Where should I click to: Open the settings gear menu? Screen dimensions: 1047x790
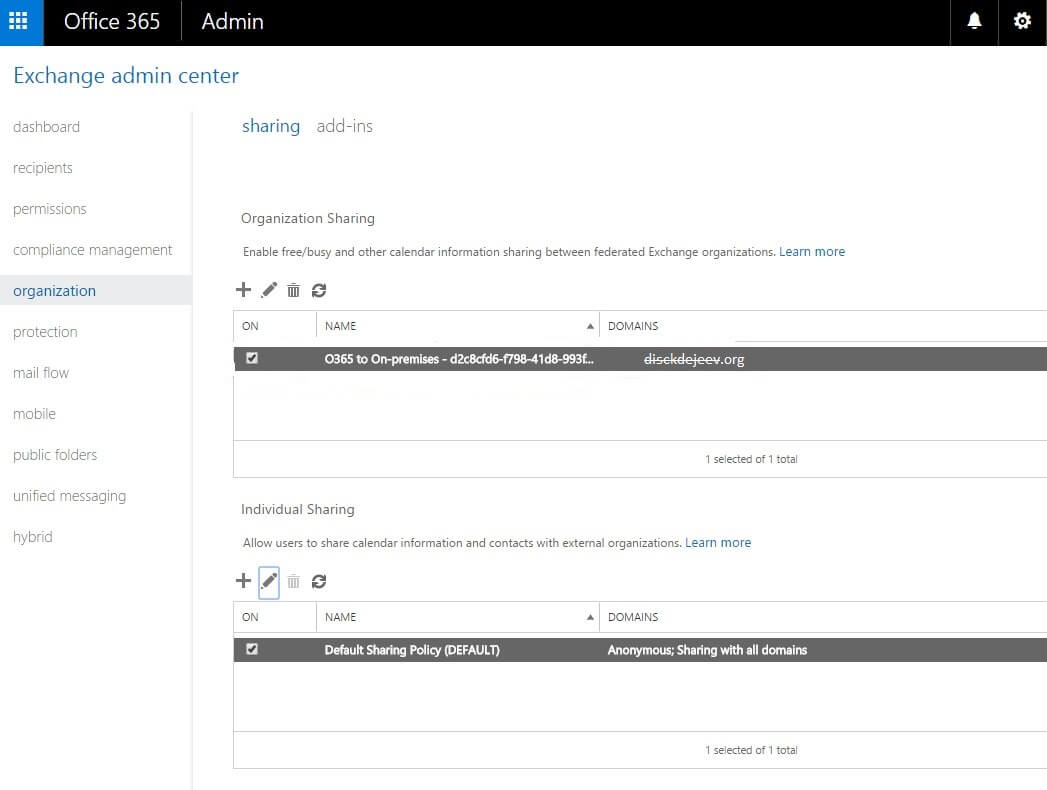coord(1022,21)
